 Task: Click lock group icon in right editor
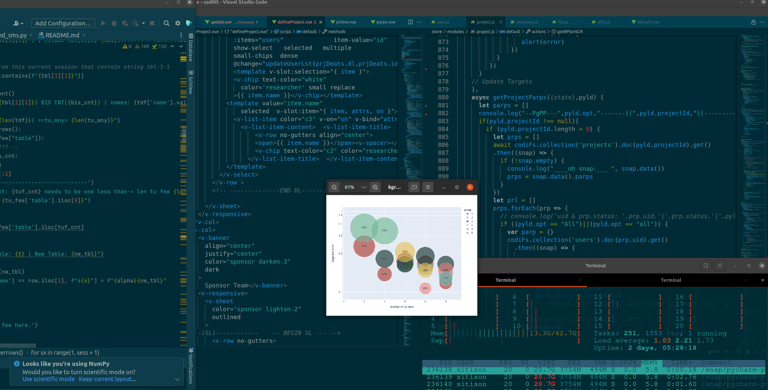click(x=753, y=22)
